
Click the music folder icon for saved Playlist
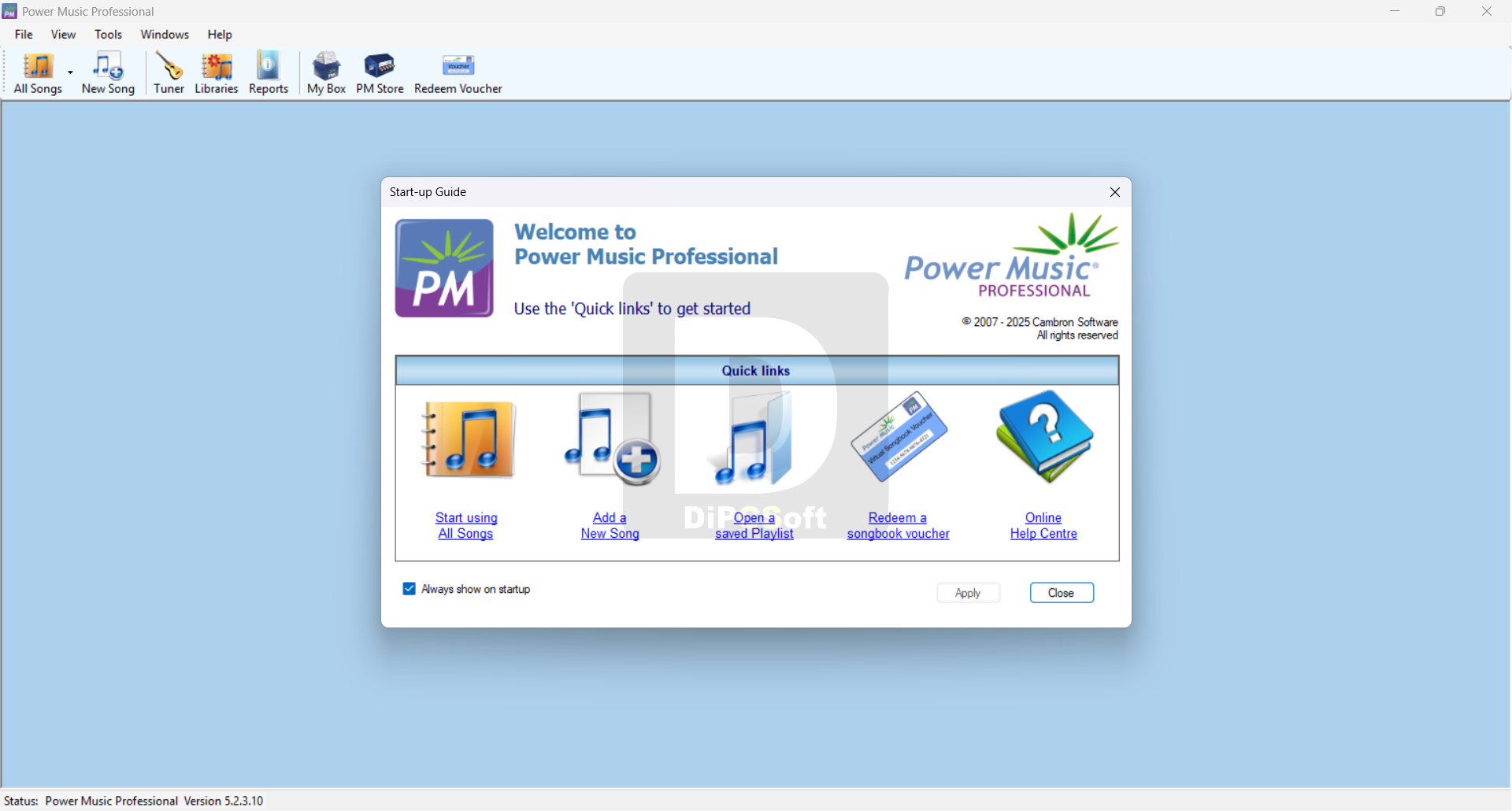754,439
